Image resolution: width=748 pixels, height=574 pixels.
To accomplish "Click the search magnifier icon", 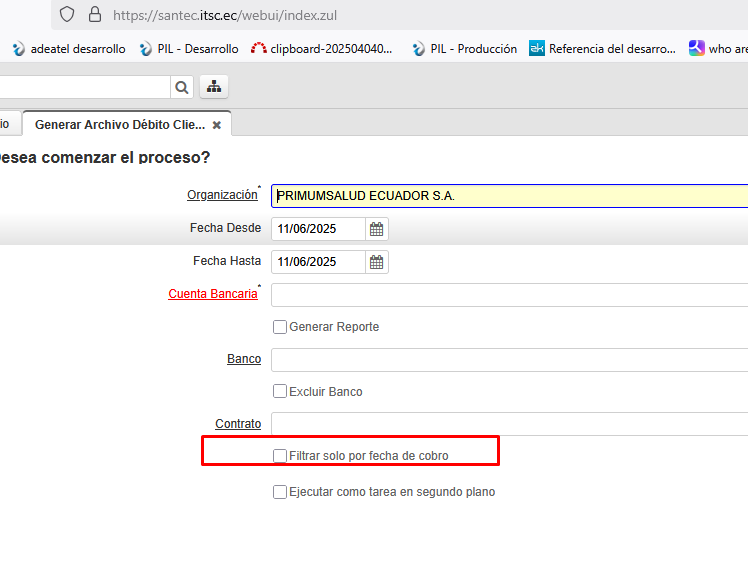I will coord(182,87).
